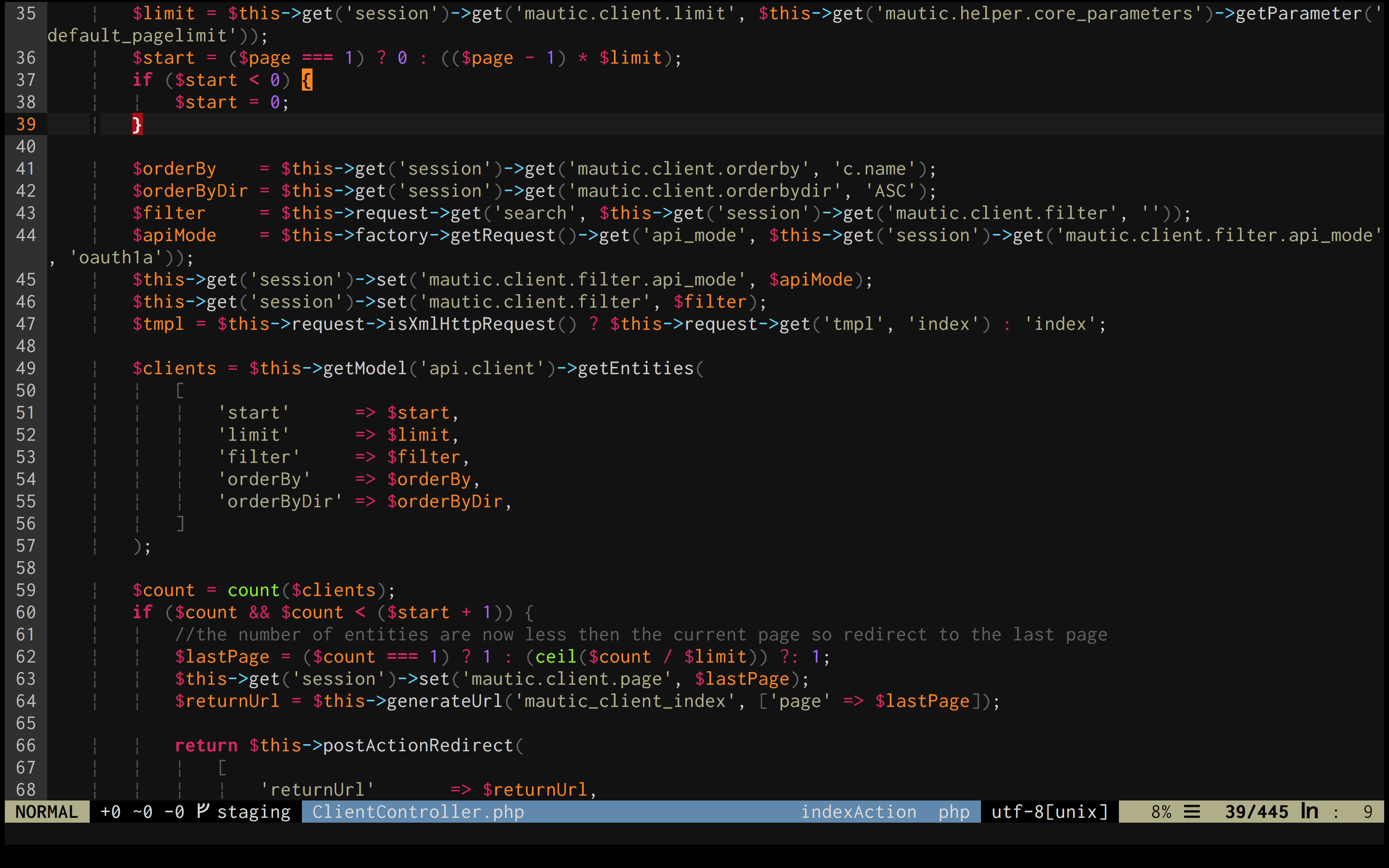Click the opening bracket on line 50
Viewport: 1389px width, 868px height.
tap(179, 391)
